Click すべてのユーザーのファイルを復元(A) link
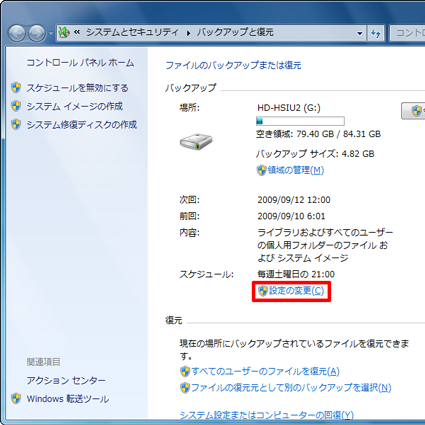425x425 pixels. (265, 371)
